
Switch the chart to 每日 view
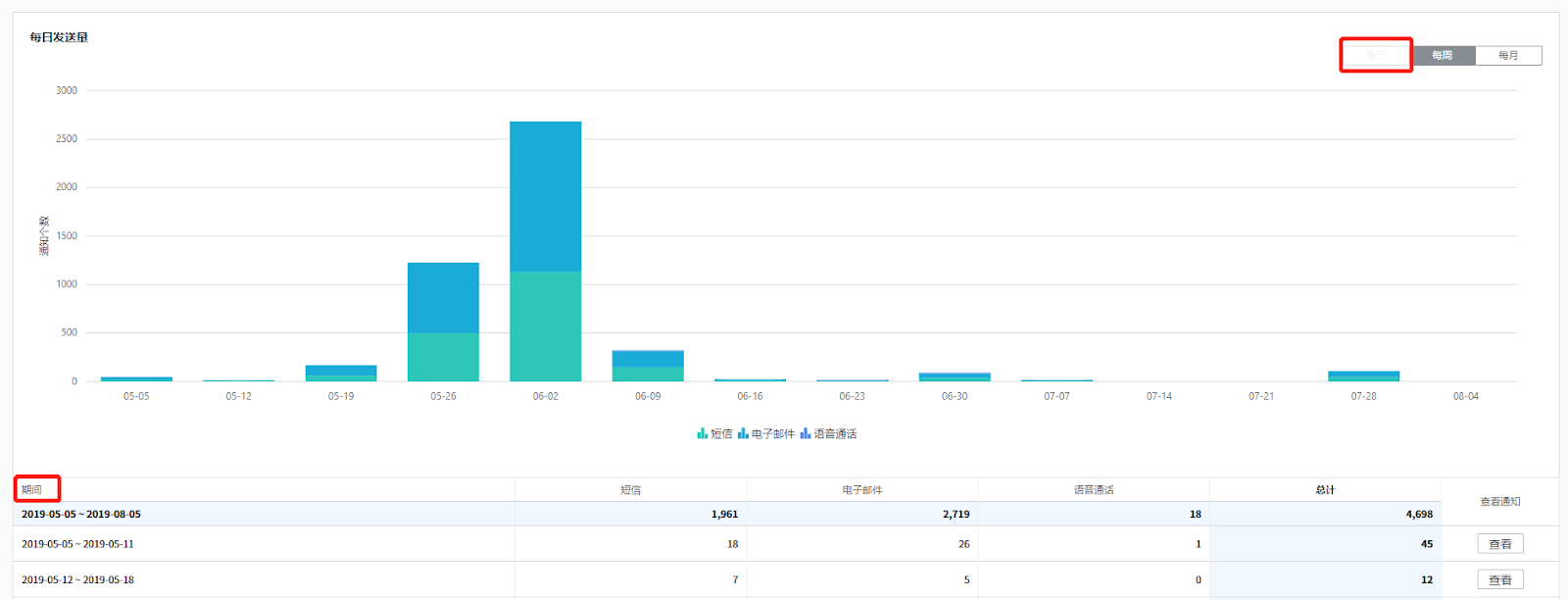click(1376, 56)
